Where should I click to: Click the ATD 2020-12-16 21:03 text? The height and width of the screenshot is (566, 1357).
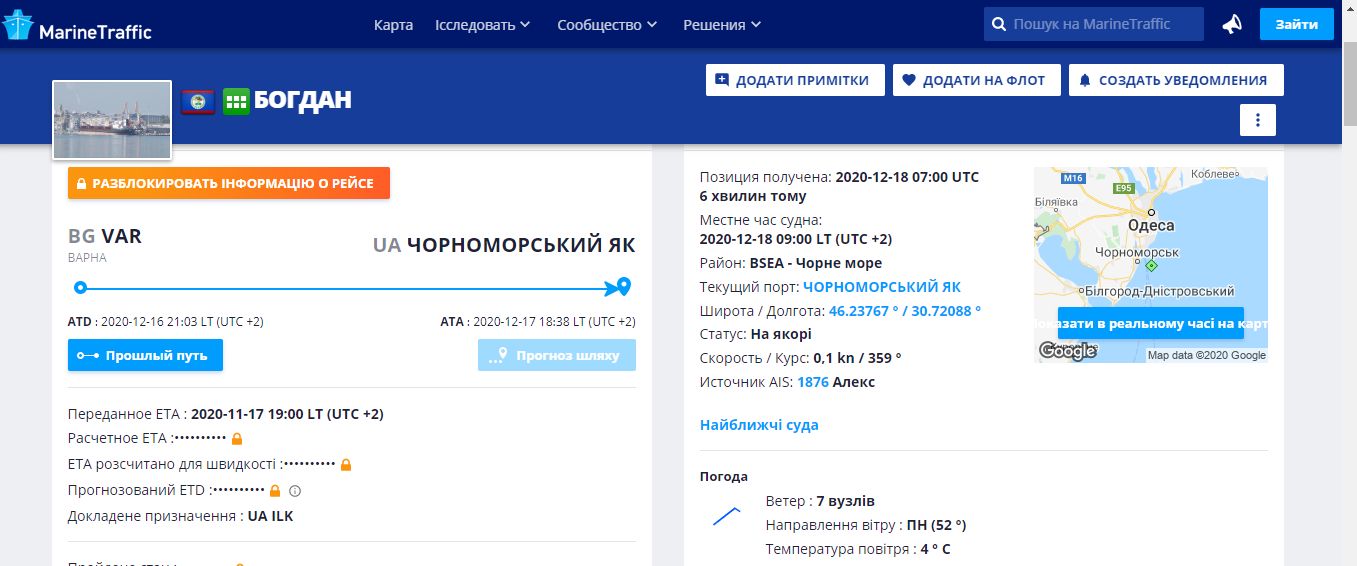[166, 322]
